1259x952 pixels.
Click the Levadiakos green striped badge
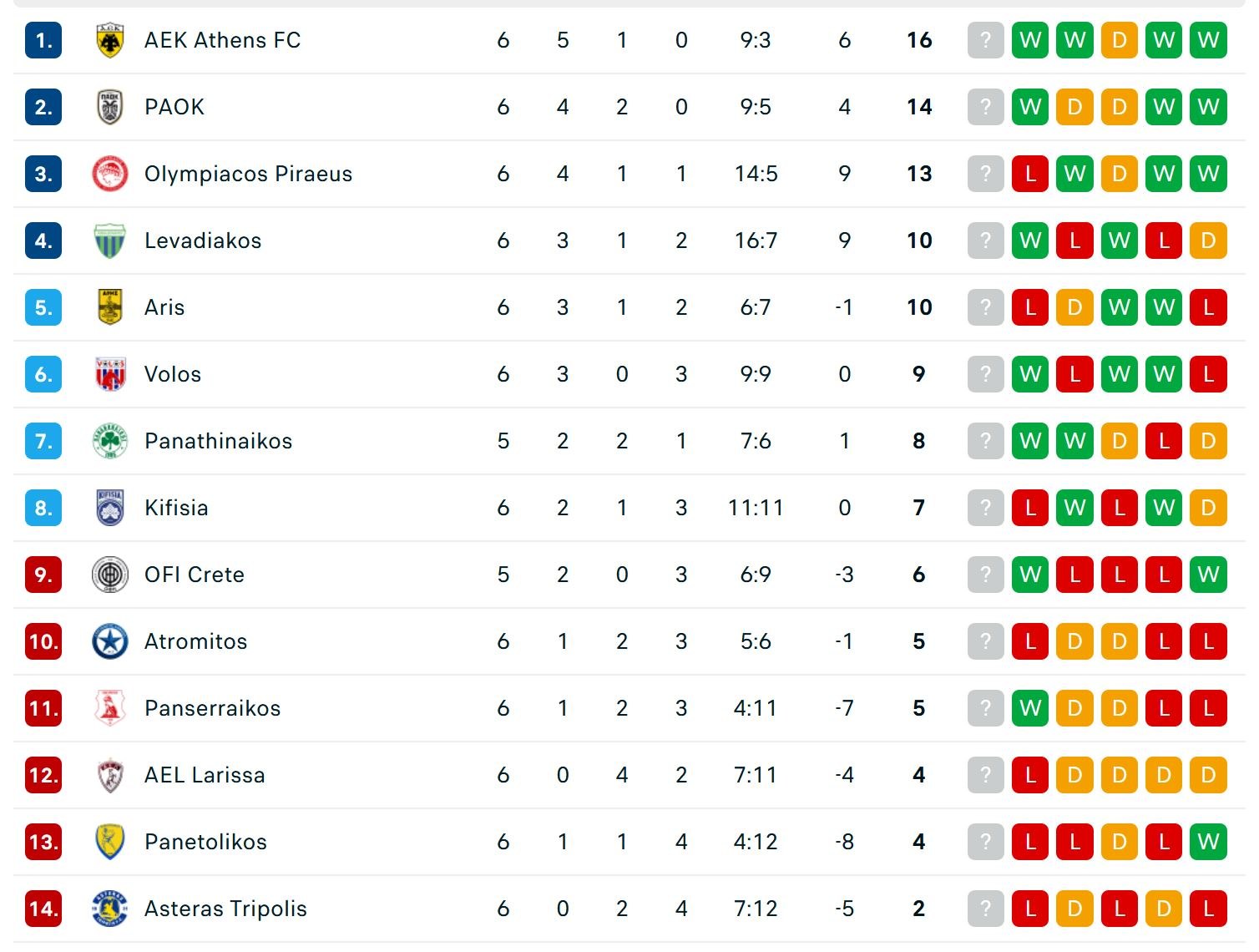point(109,241)
